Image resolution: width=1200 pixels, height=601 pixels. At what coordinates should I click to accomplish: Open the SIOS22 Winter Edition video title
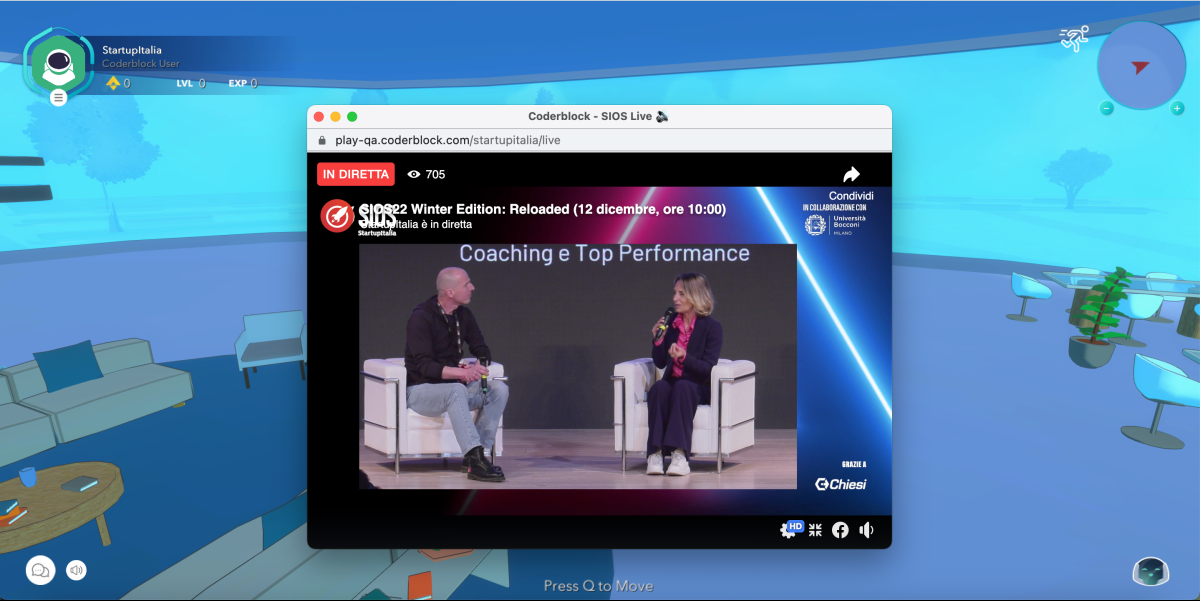click(543, 209)
